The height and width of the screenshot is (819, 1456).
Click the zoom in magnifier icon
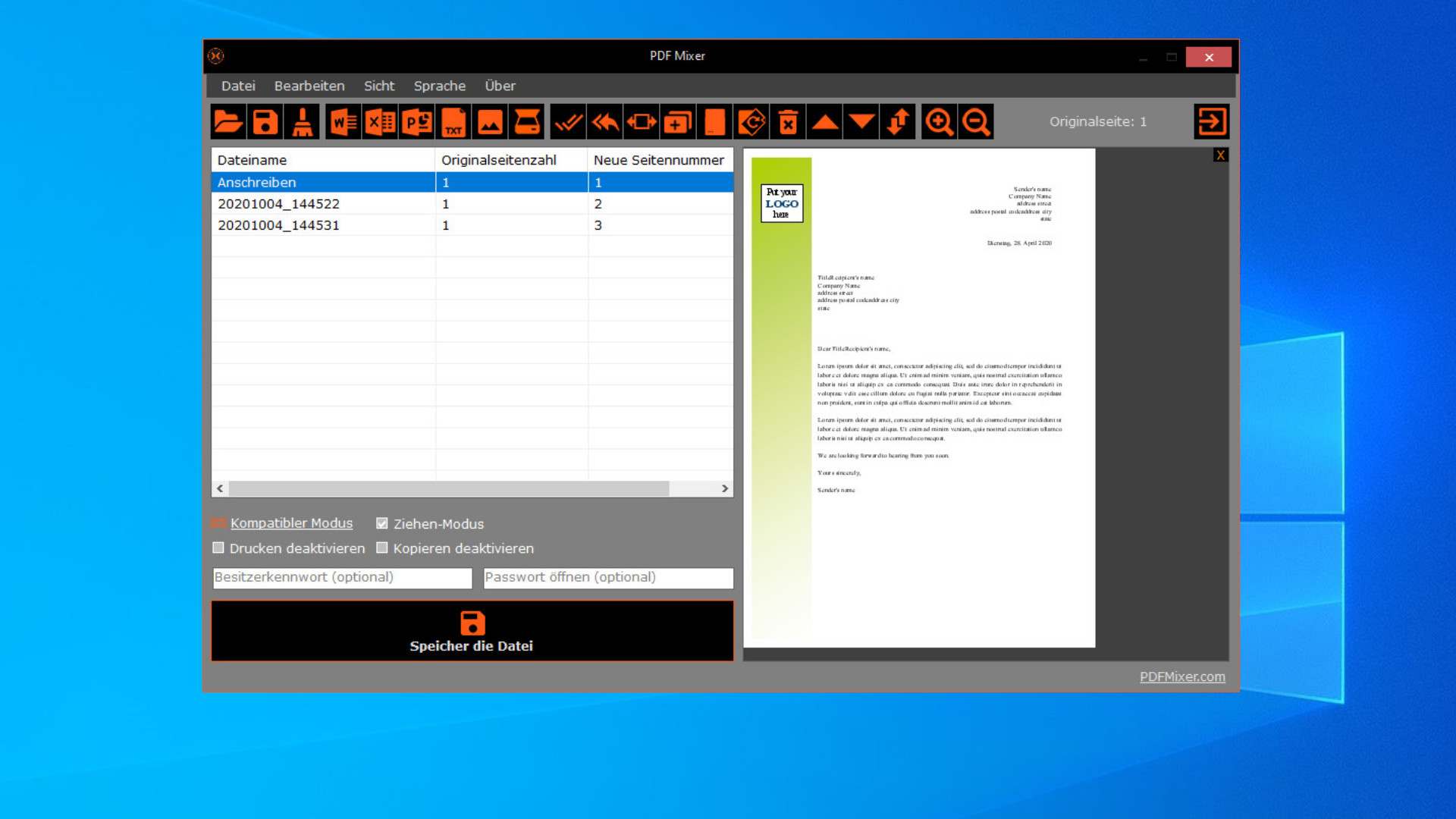[x=939, y=122]
